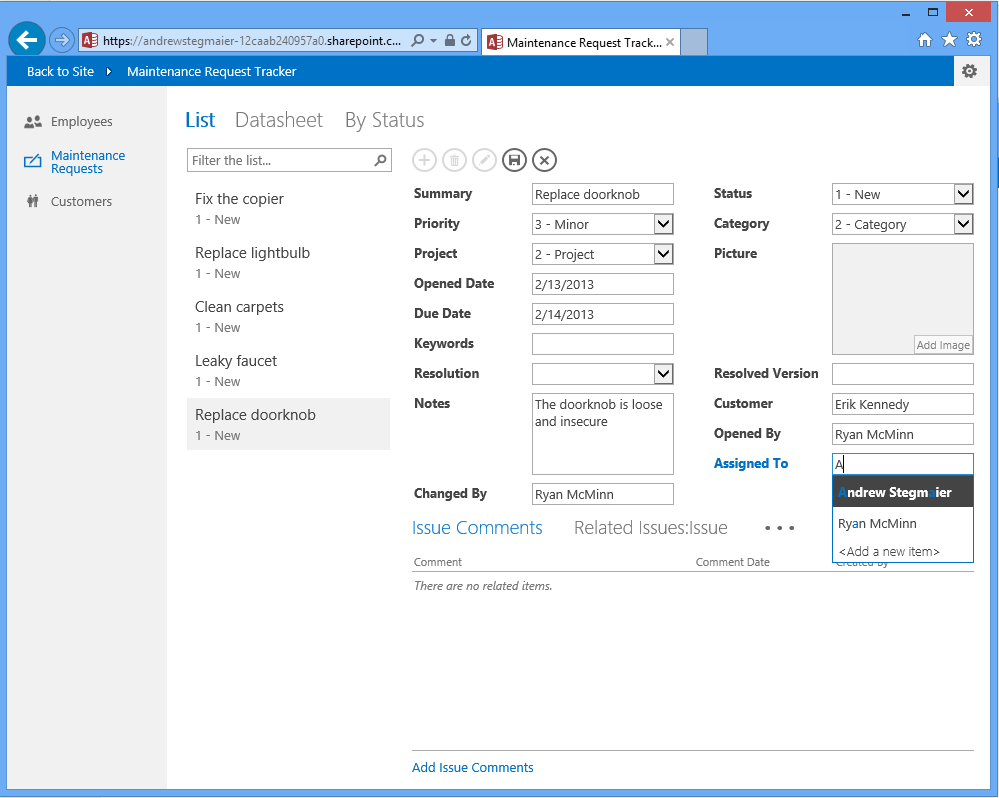Click Add Image in Picture box
999x798 pixels.
(943, 345)
